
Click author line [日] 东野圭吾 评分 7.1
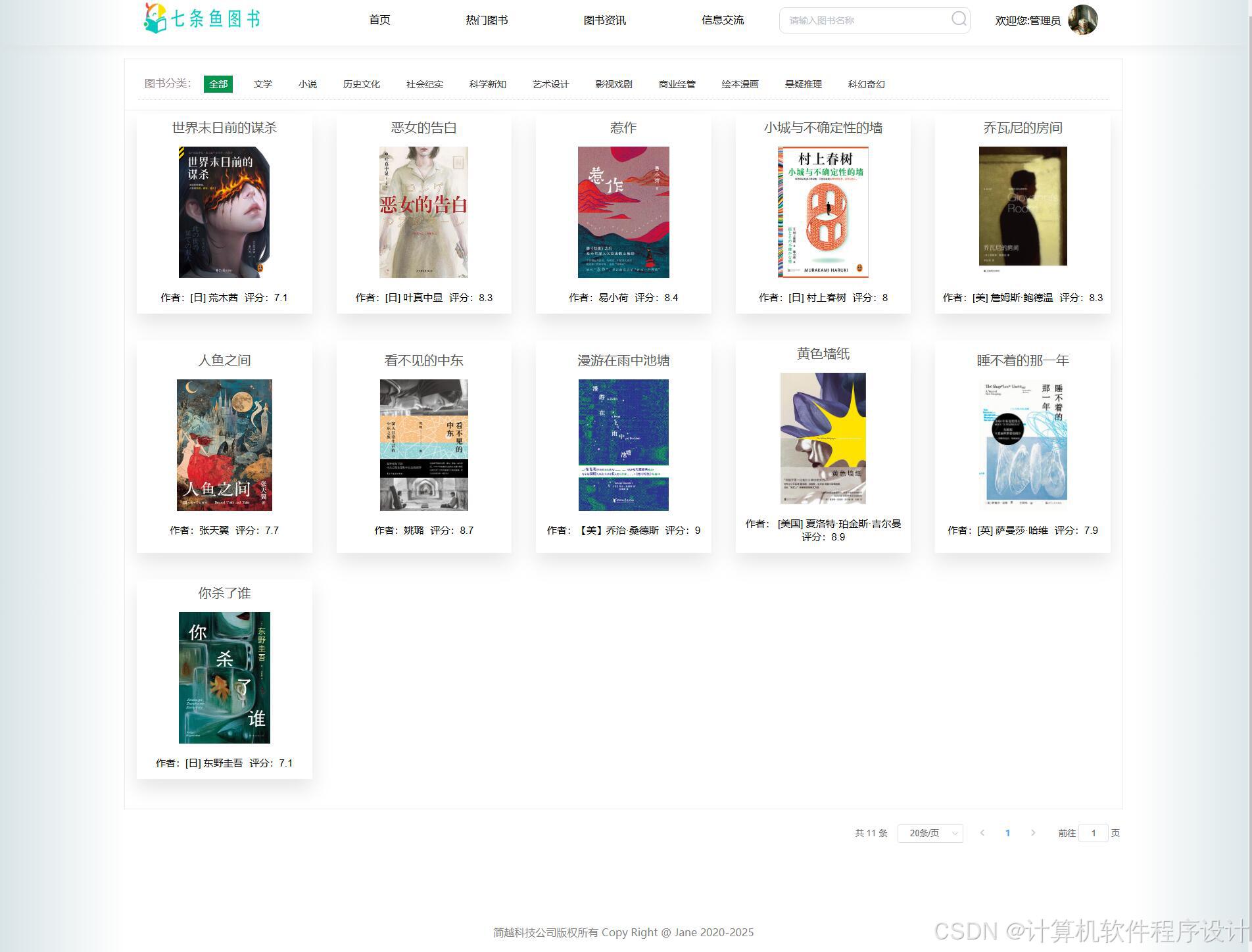click(x=224, y=763)
